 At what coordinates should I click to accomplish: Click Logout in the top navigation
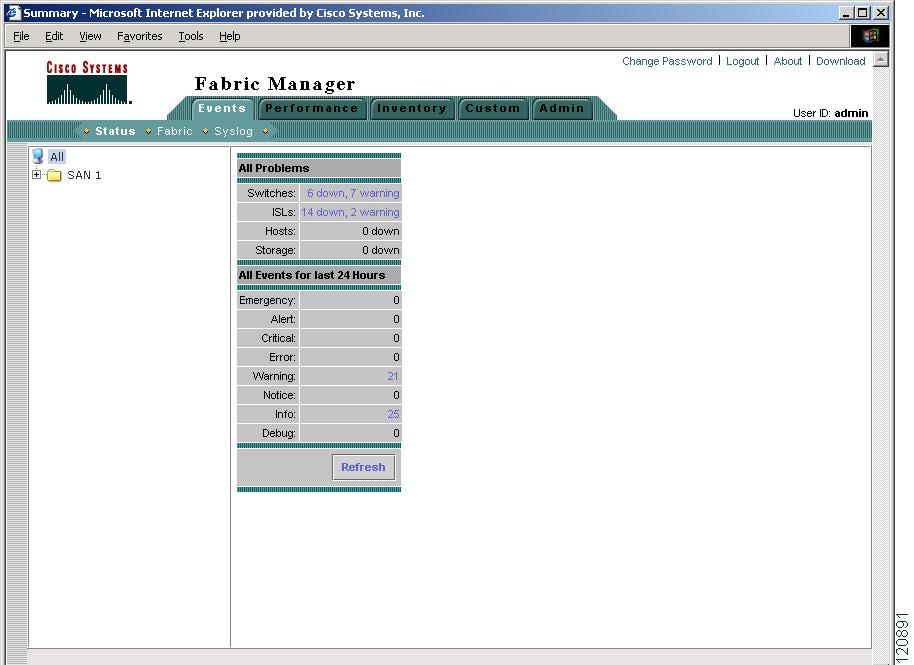coord(743,61)
